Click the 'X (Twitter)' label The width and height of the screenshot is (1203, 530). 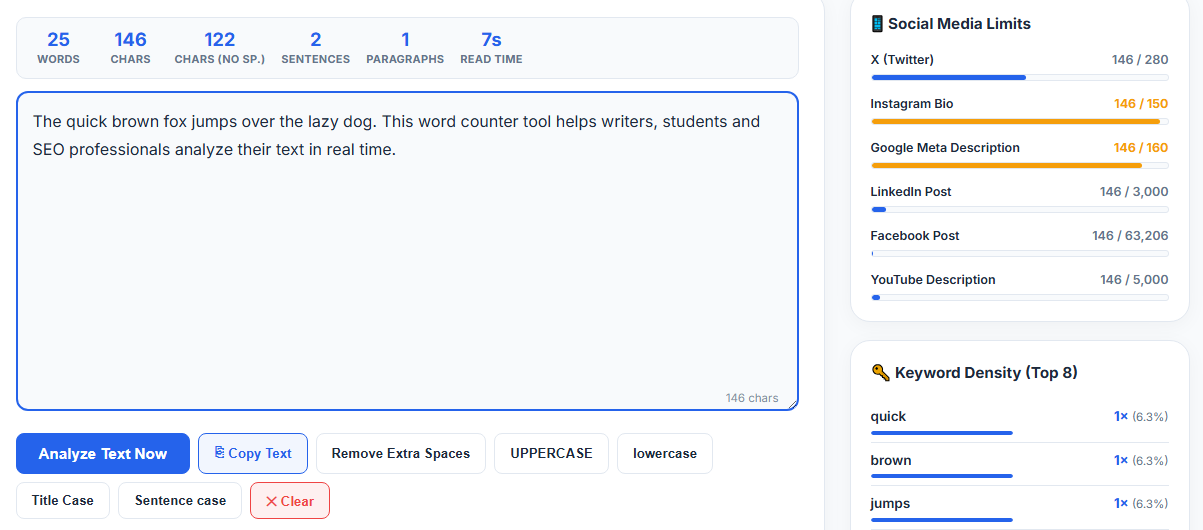[902, 60]
